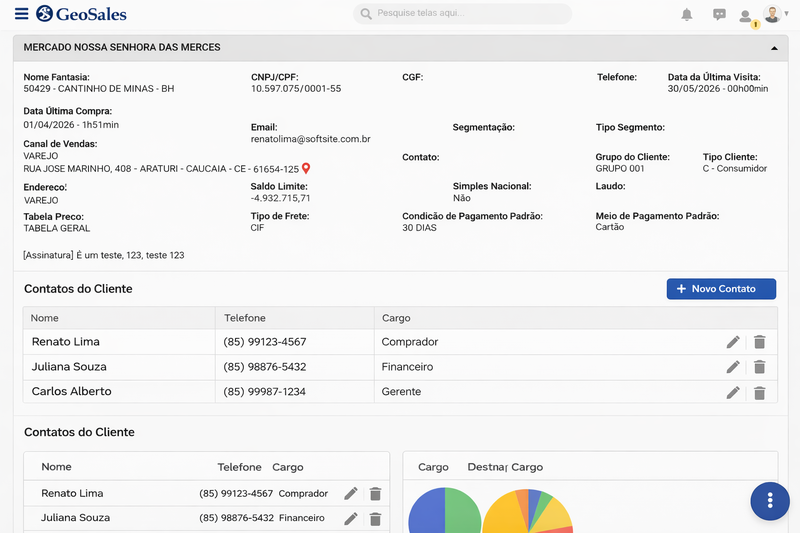Delete Juliana Souza in the lower narrow table

tap(375, 519)
